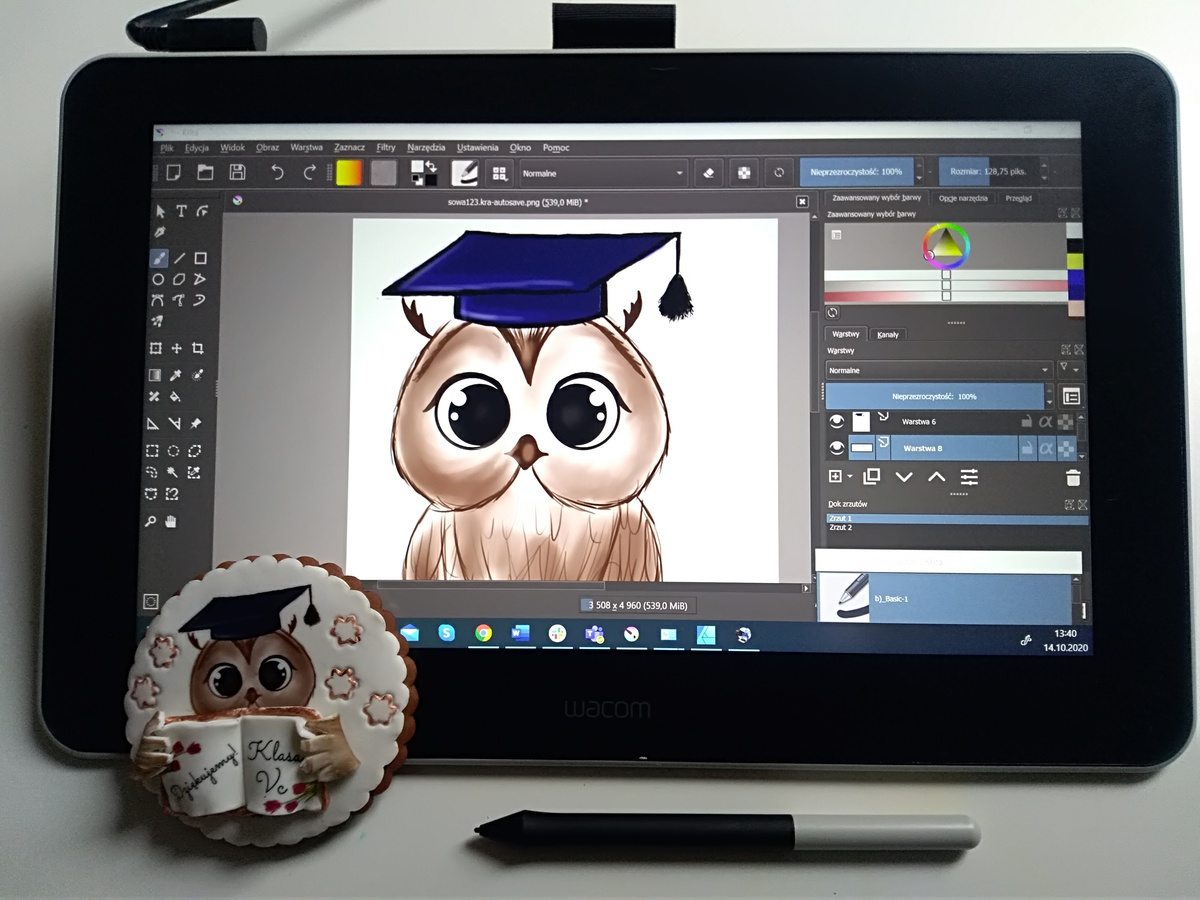Toggle visibility of layer Warstwa 8
Image resolution: width=1200 pixels, height=900 pixels.
[x=836, y=449]
